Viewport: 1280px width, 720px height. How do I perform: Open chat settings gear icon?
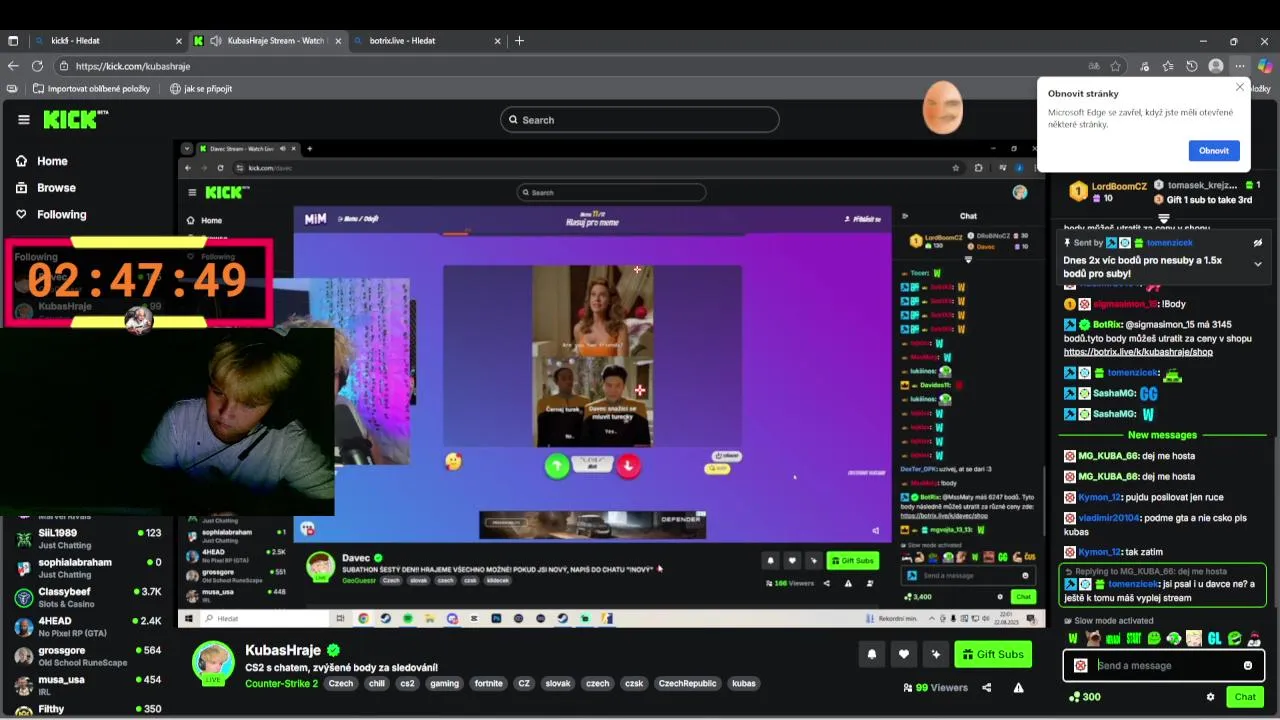[1210, 697]
